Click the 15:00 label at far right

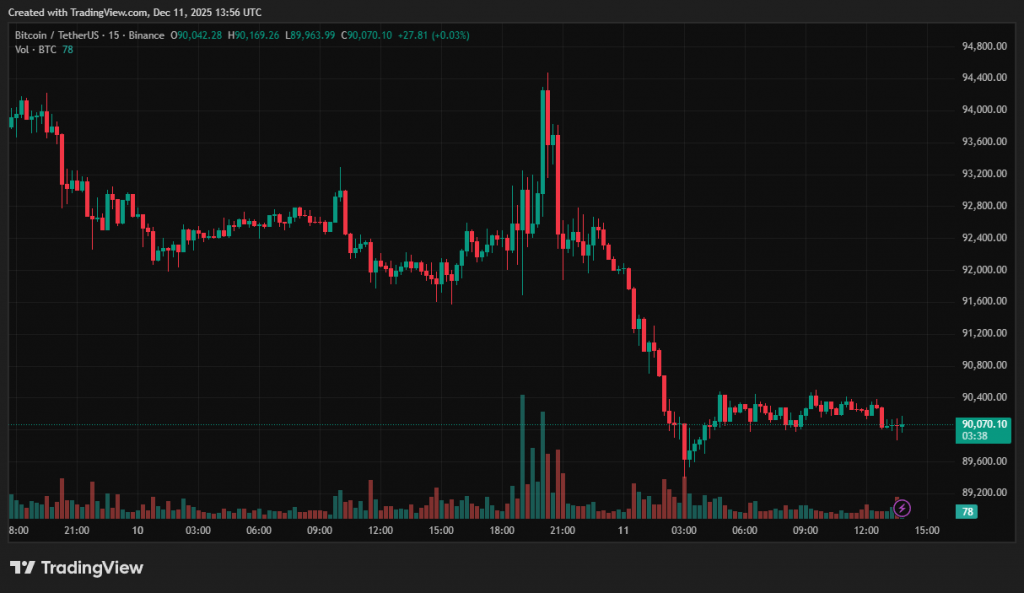[x=927, y=531]
